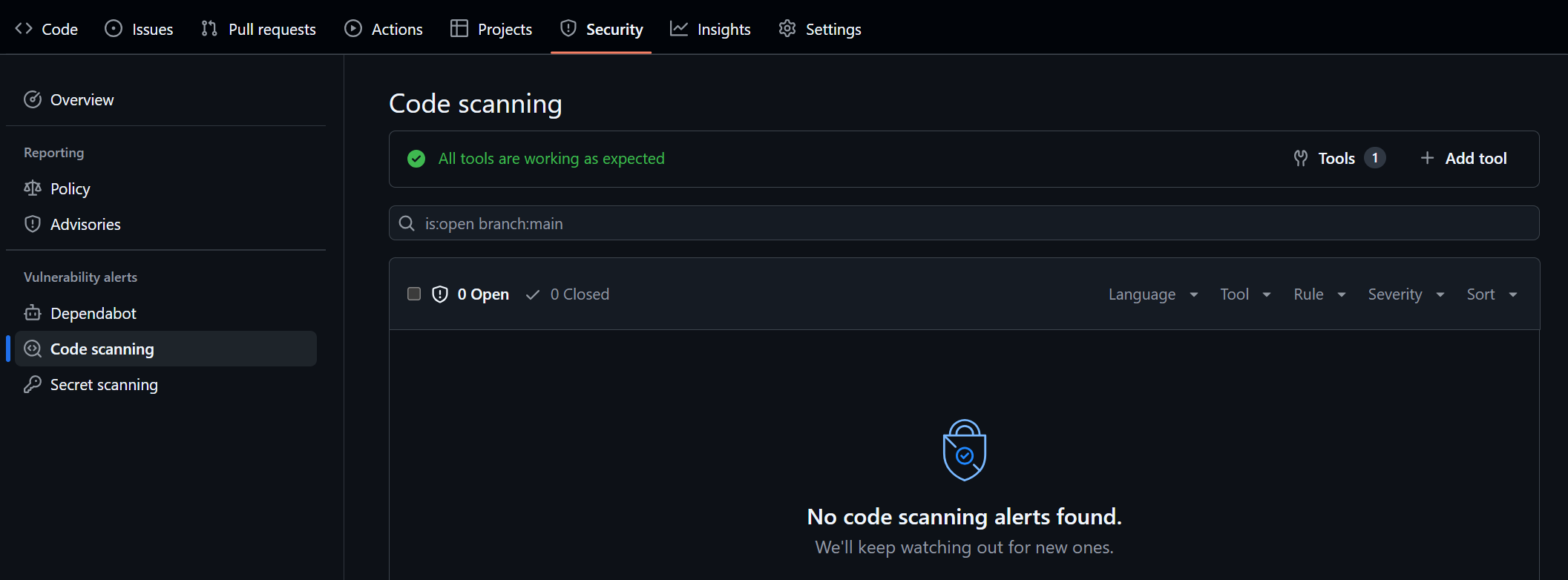
Task: Click the Projects table icon
Action: click(x=459, y=29)
